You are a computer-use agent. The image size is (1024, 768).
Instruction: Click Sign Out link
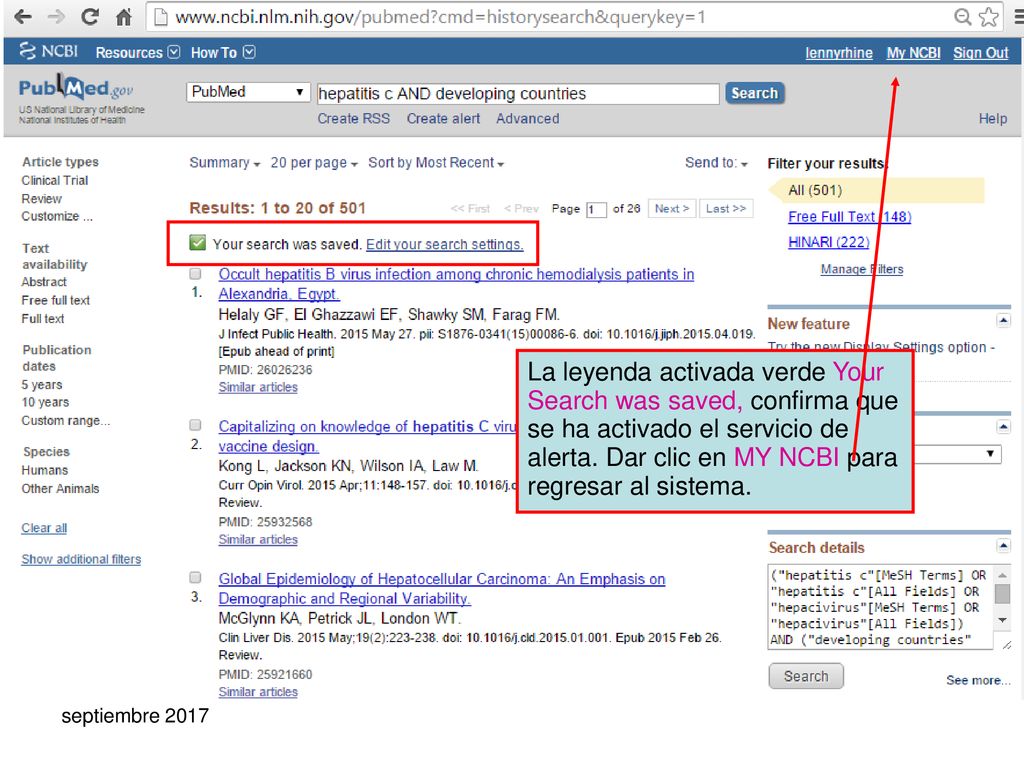[x=980, y=53]
